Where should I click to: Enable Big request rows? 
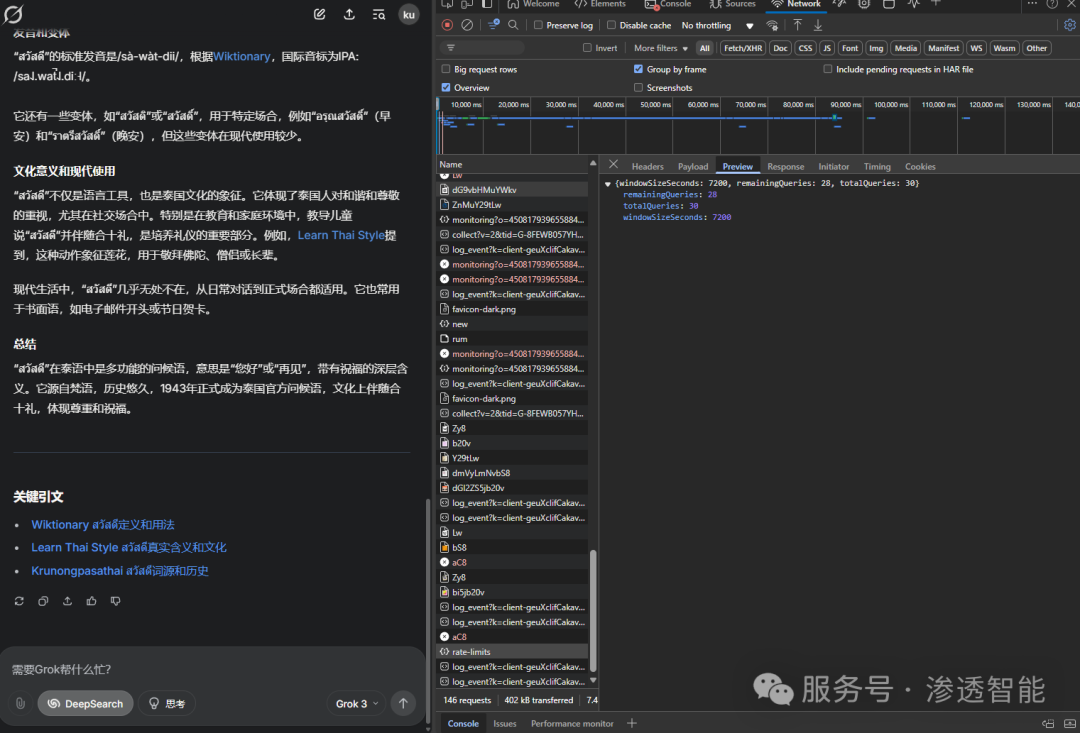coord(446,70)
